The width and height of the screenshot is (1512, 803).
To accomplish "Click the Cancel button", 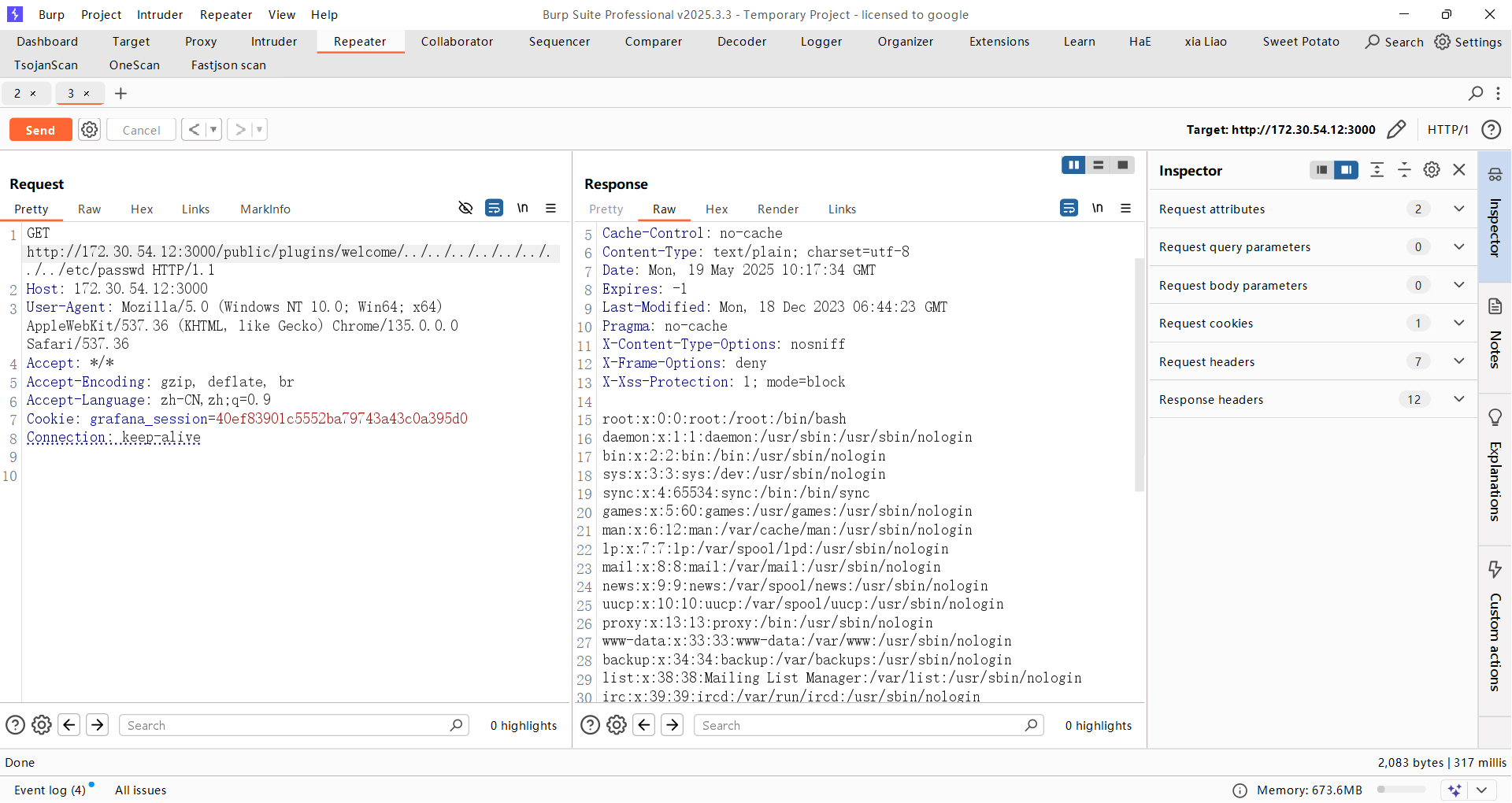I will pos(141,130).
